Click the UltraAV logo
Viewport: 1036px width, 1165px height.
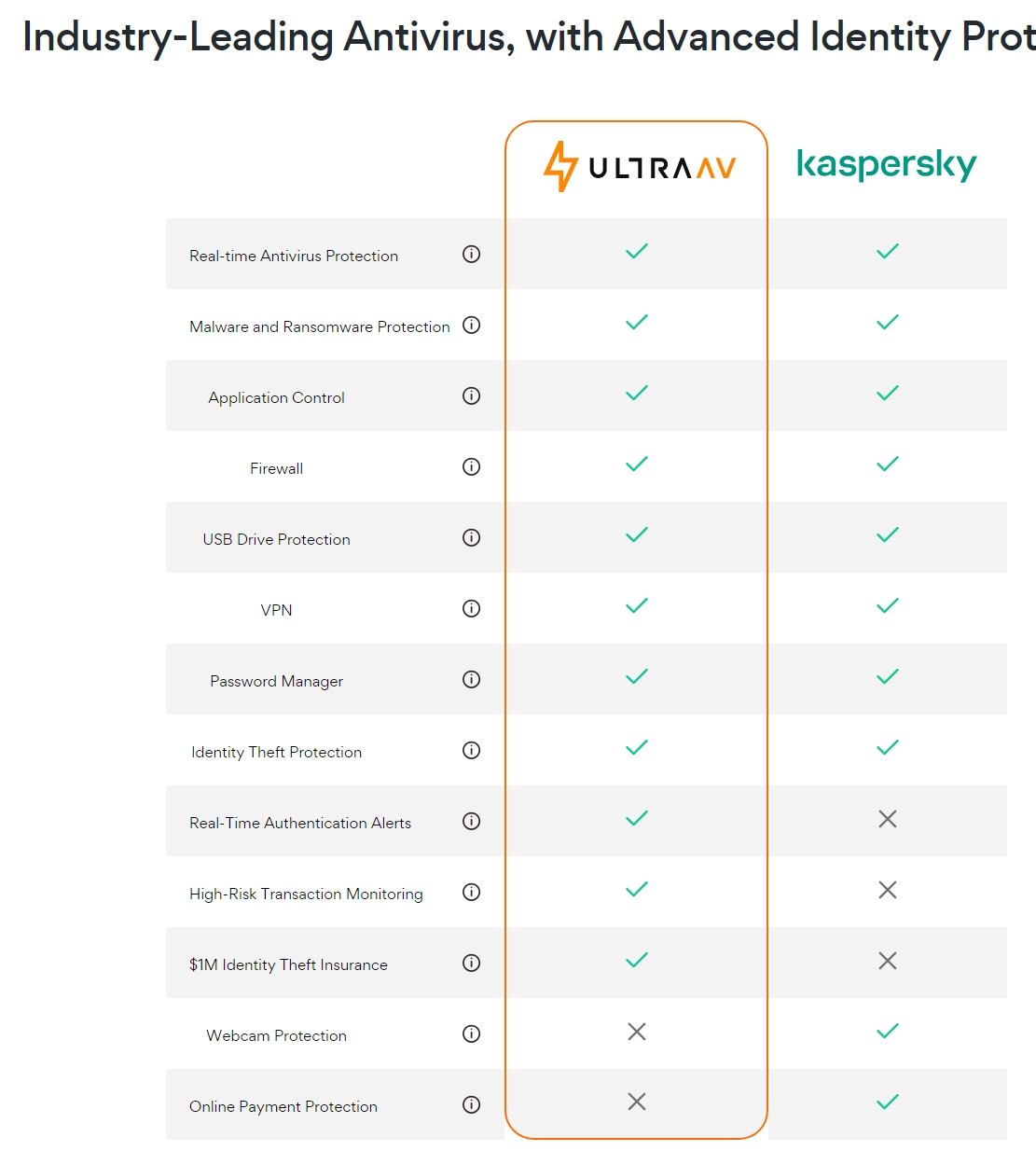pyautogui.click(x=640, y=167)
